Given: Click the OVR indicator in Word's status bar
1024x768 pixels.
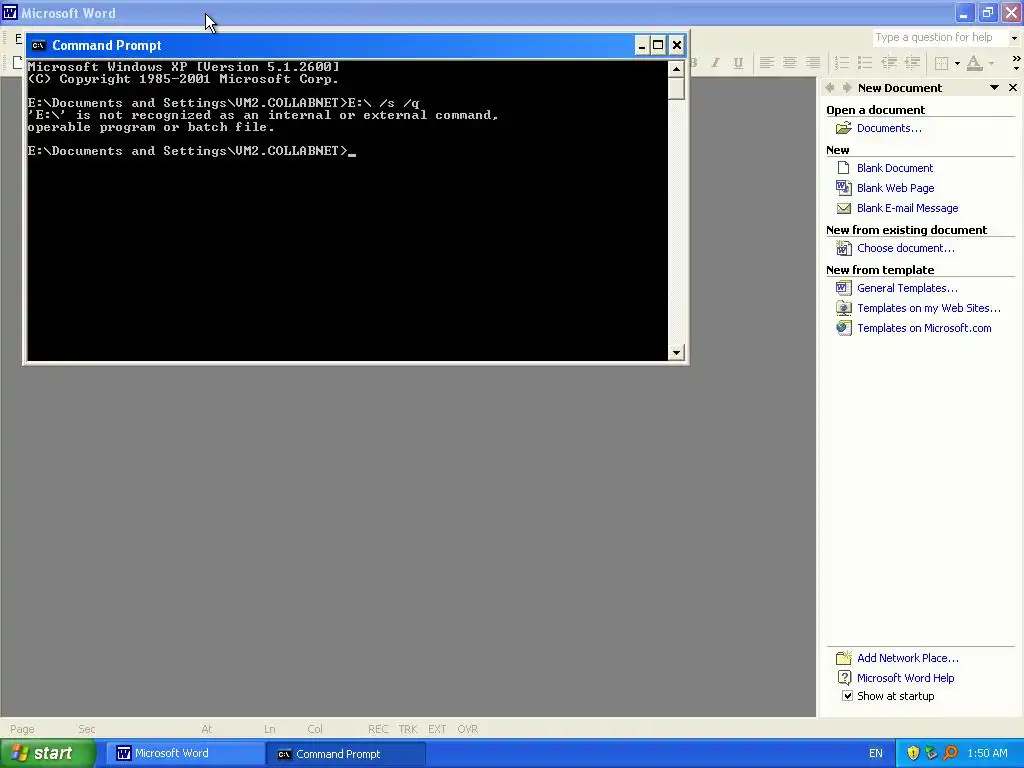Looking at the screenshot, I should point(468,729).
